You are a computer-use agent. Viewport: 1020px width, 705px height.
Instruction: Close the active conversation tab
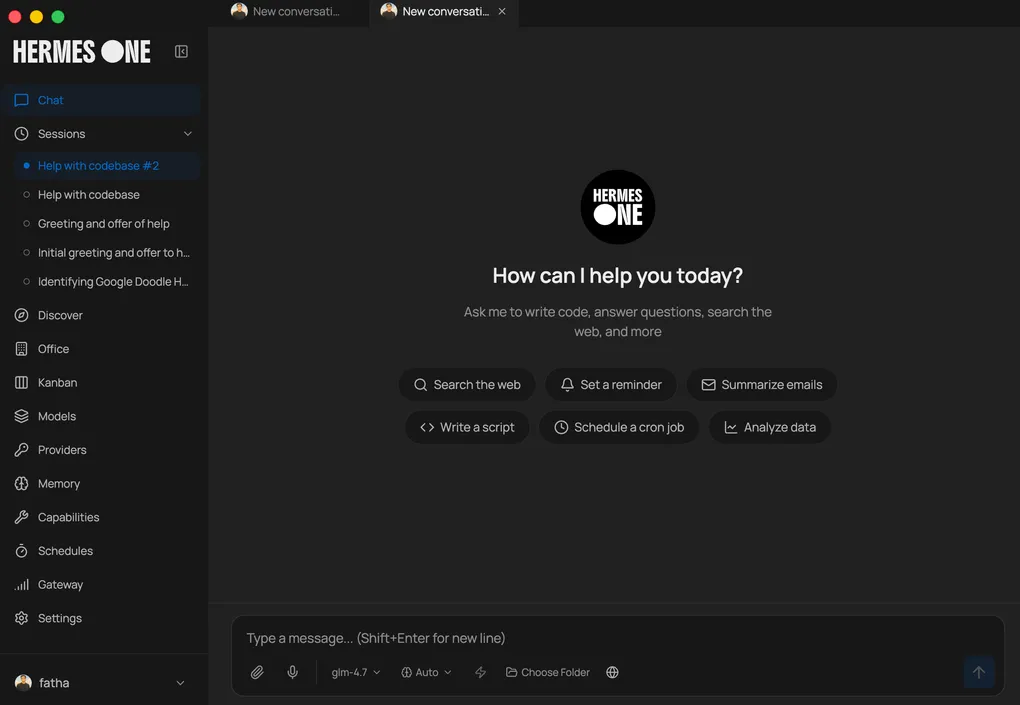click(x=502, y=11)
